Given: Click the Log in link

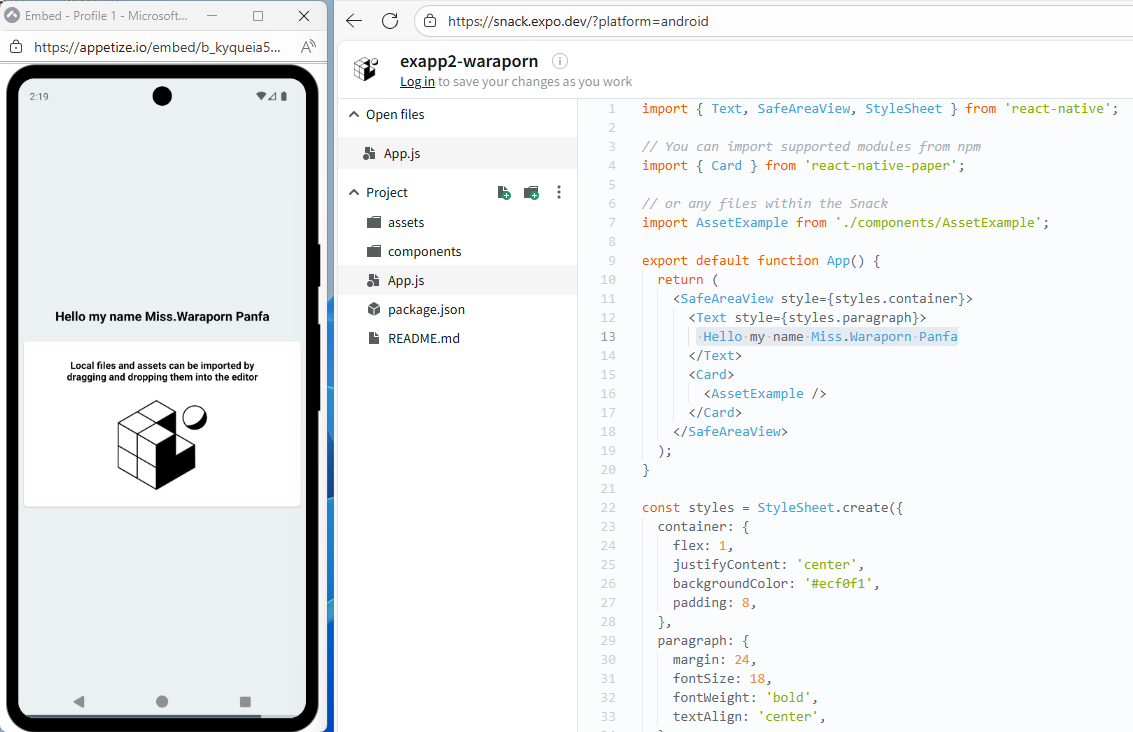Looking at the screenshot, I should pyautogui.click(x=417, y=82).
